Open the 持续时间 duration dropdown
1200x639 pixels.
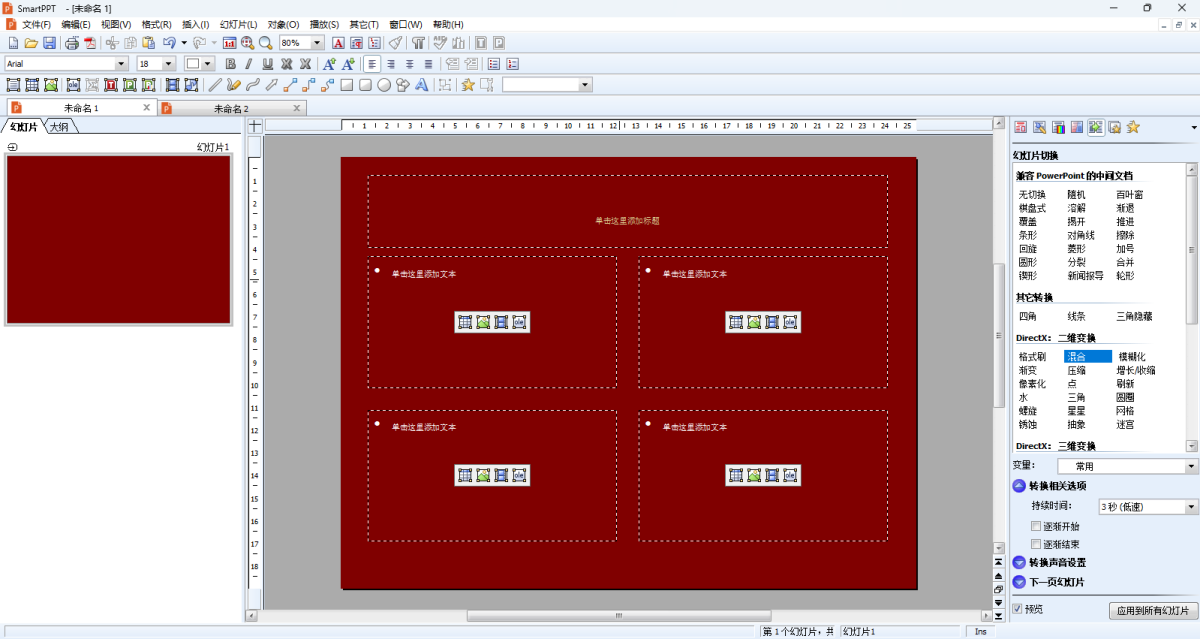pos(1191,507)
